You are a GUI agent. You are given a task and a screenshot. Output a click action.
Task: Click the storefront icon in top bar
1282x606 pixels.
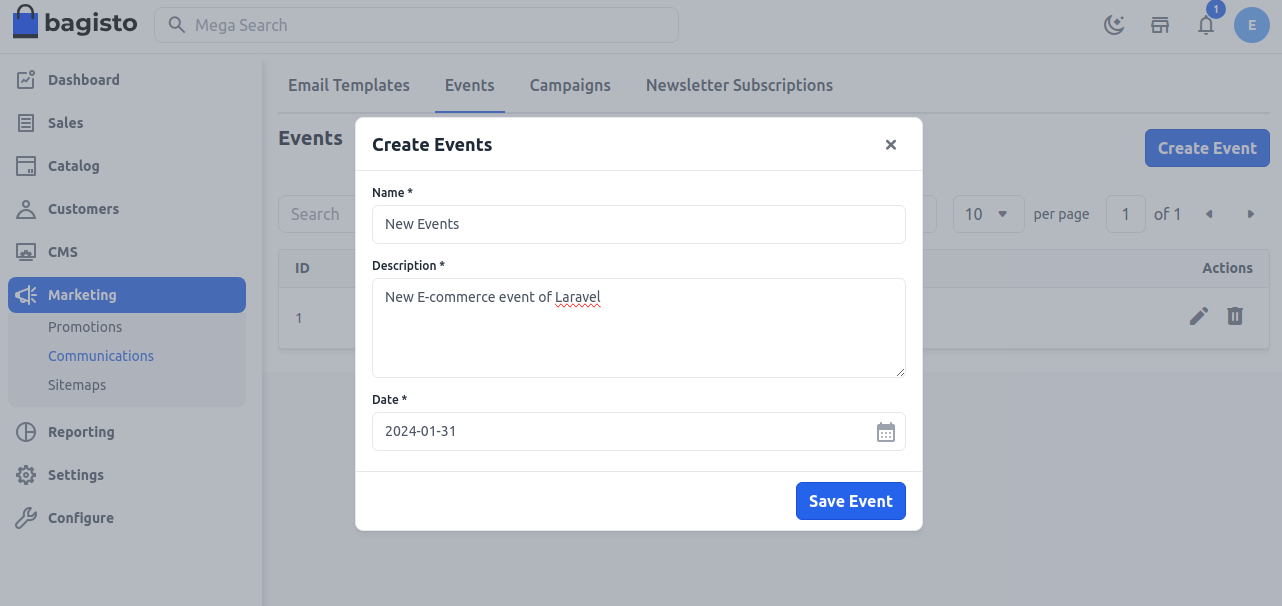pyautogui.click(x=1160, y=25)
